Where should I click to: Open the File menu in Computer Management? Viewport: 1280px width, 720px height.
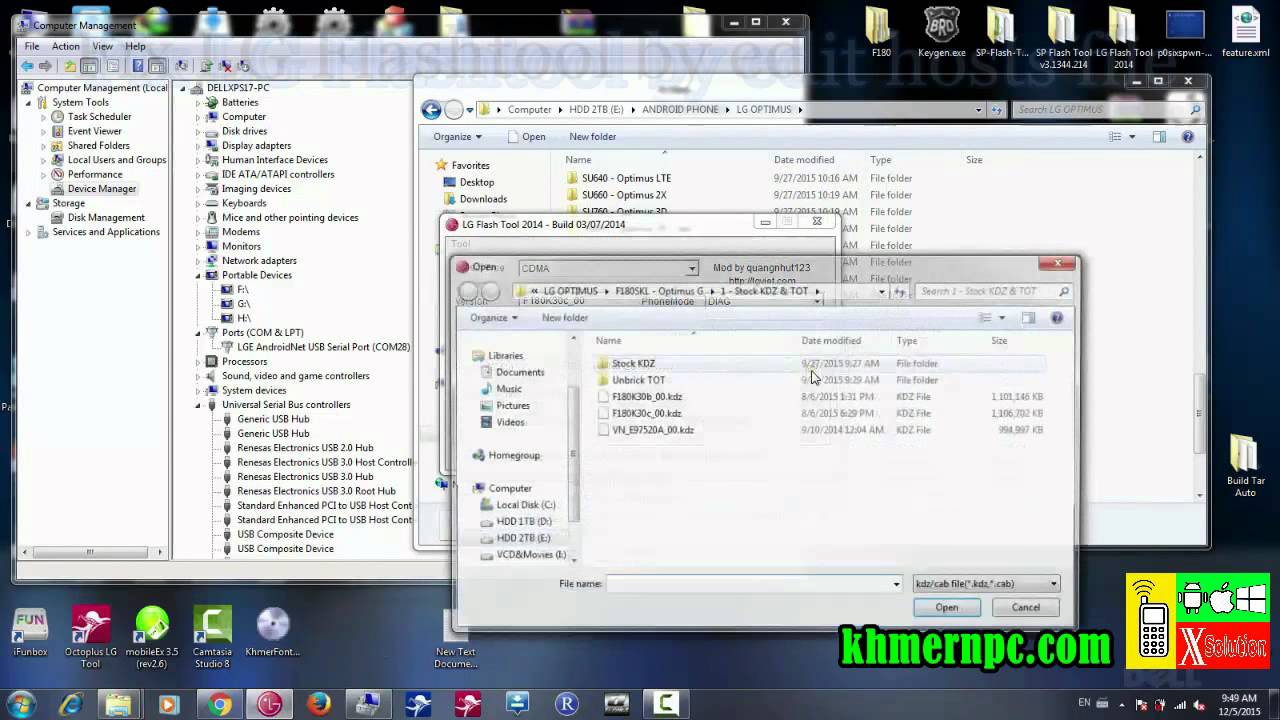point(32,46)
